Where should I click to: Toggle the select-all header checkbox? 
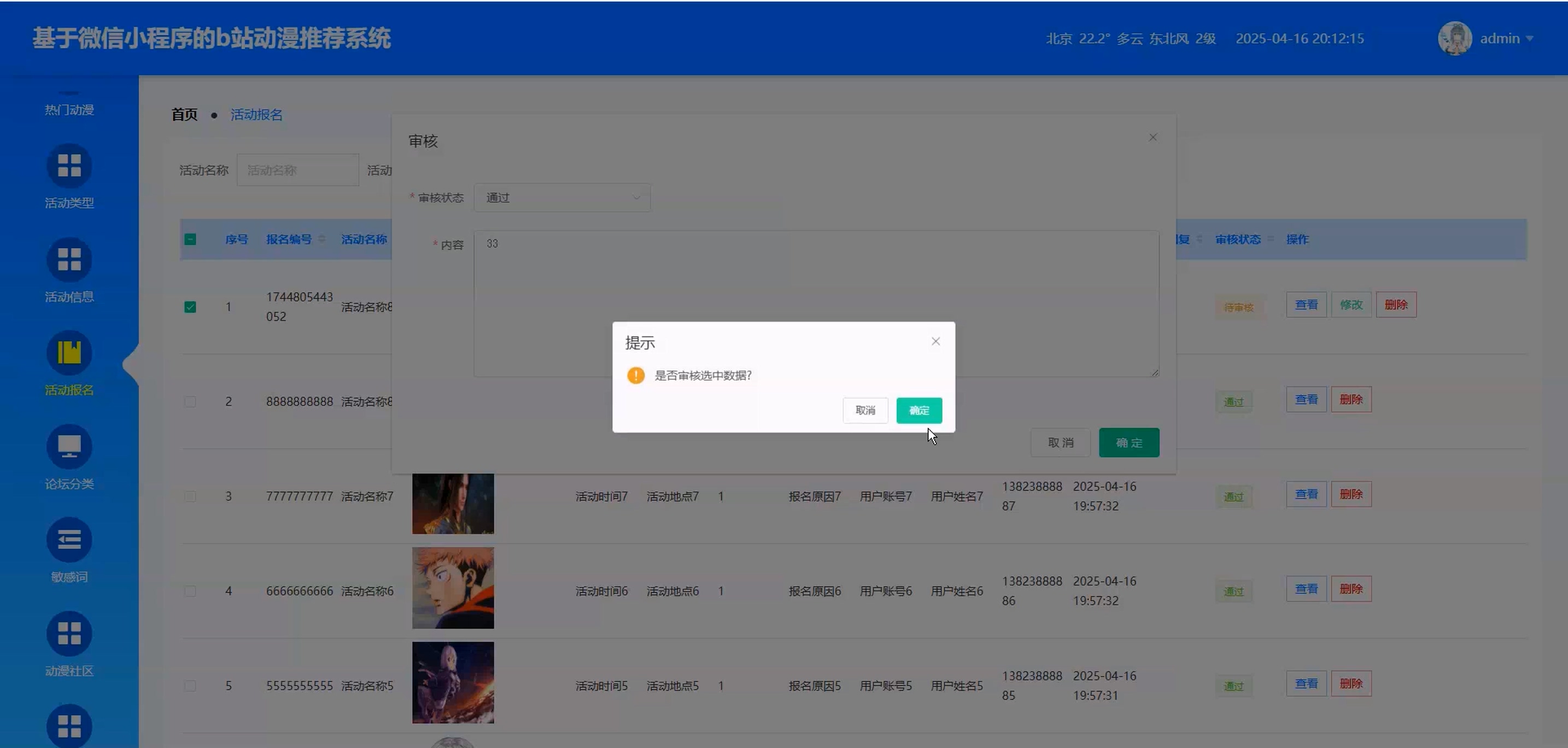(x=190, y=239)
